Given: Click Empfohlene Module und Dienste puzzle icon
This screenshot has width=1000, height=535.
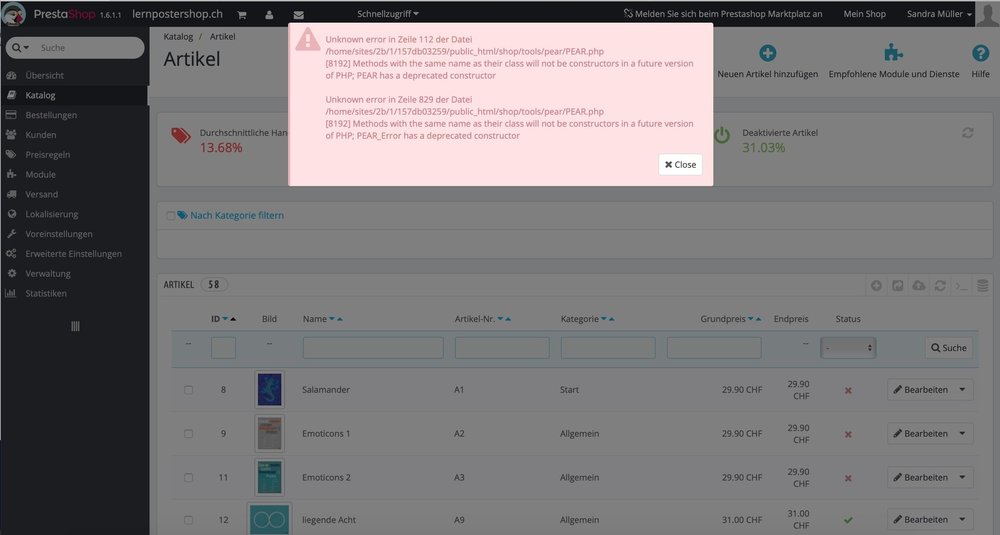Looking at the screenshot, I should 893,53.
